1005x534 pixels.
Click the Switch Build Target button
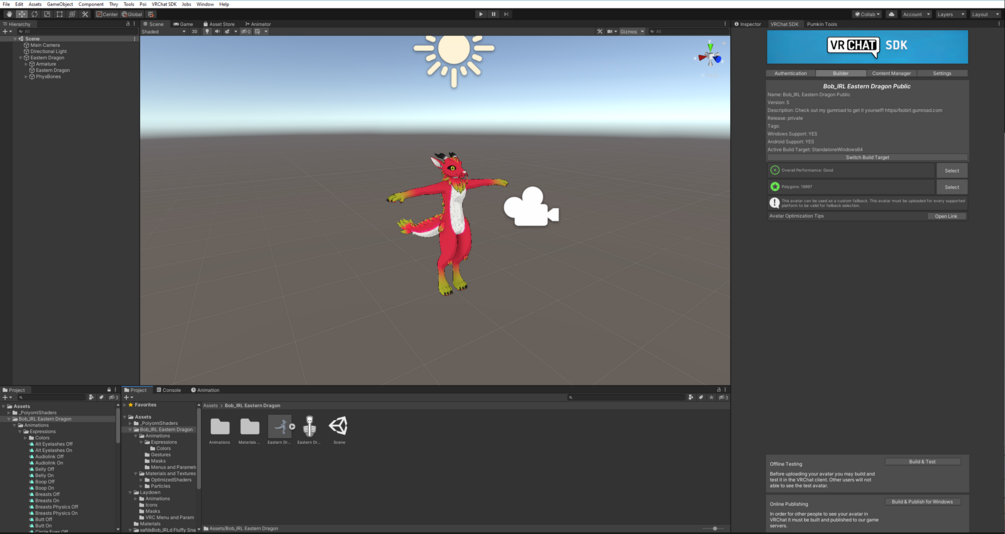(x=867, y=157)
